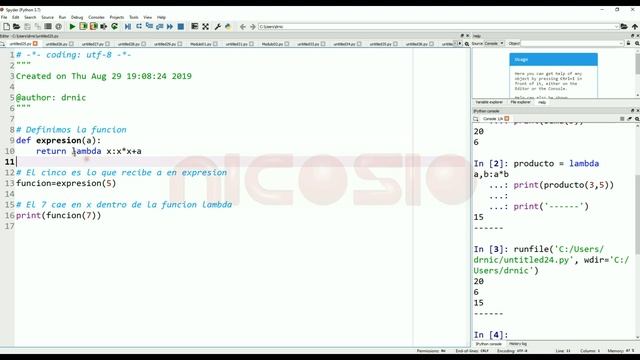Screen dimensions: 640x360
Task: Clear the console using eraser icon
Action: point(629,119)
